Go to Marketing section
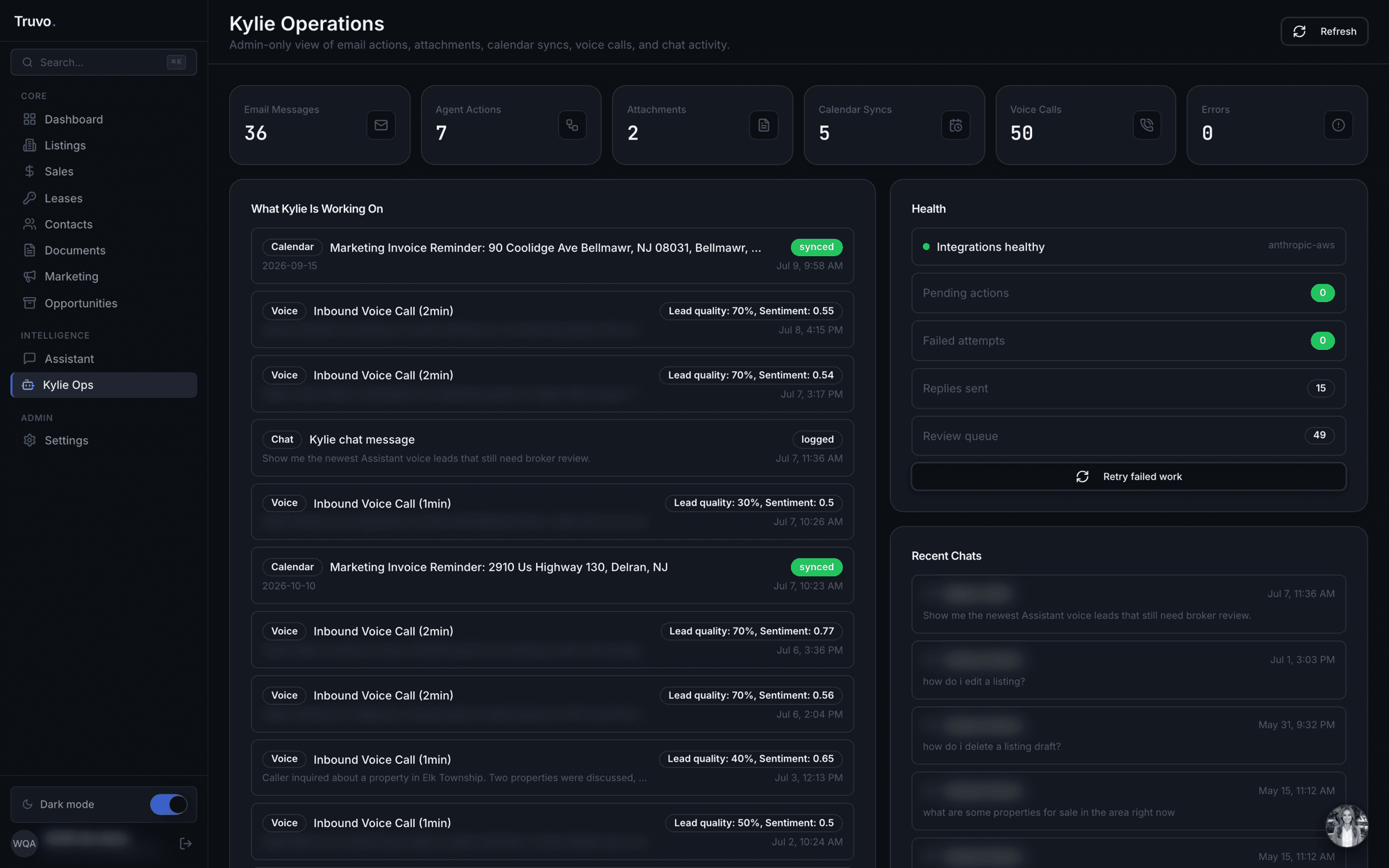 click(103, 276)
